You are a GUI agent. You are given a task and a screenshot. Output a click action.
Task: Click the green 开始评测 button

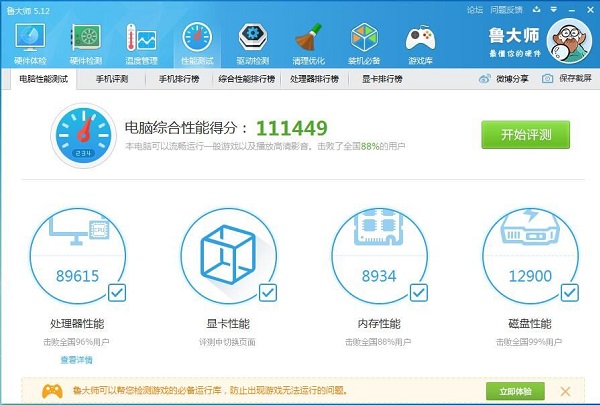click(x=525, y=135)
